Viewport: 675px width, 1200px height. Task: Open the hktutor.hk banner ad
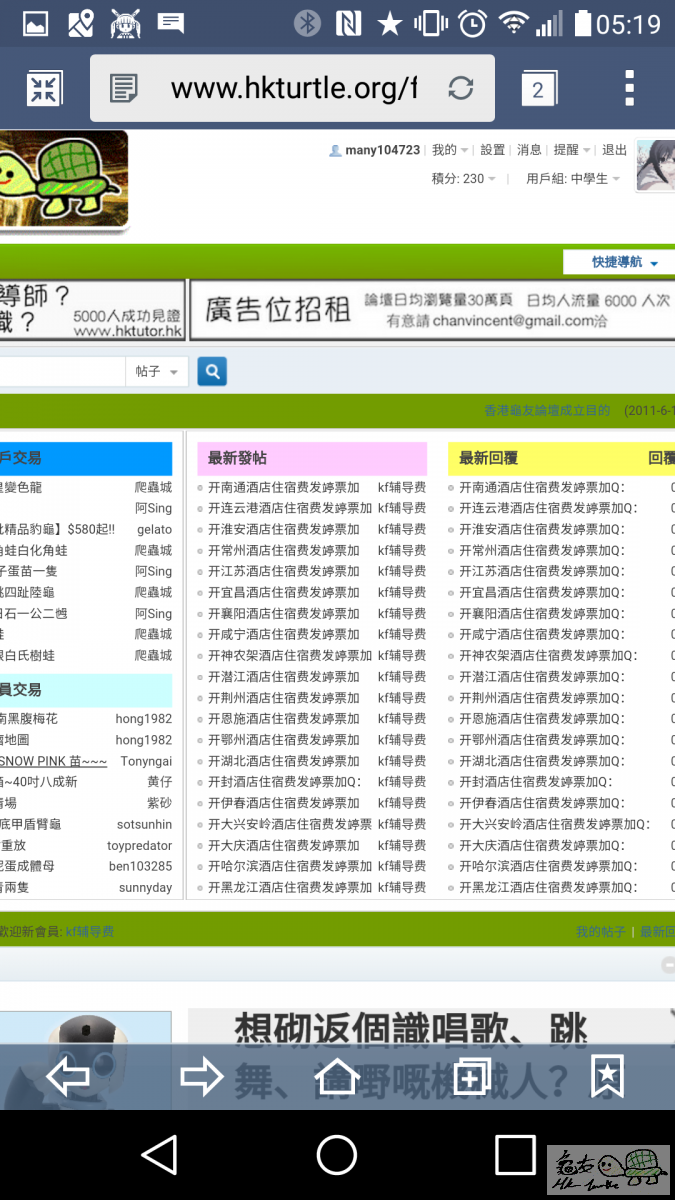pos(92,310)
